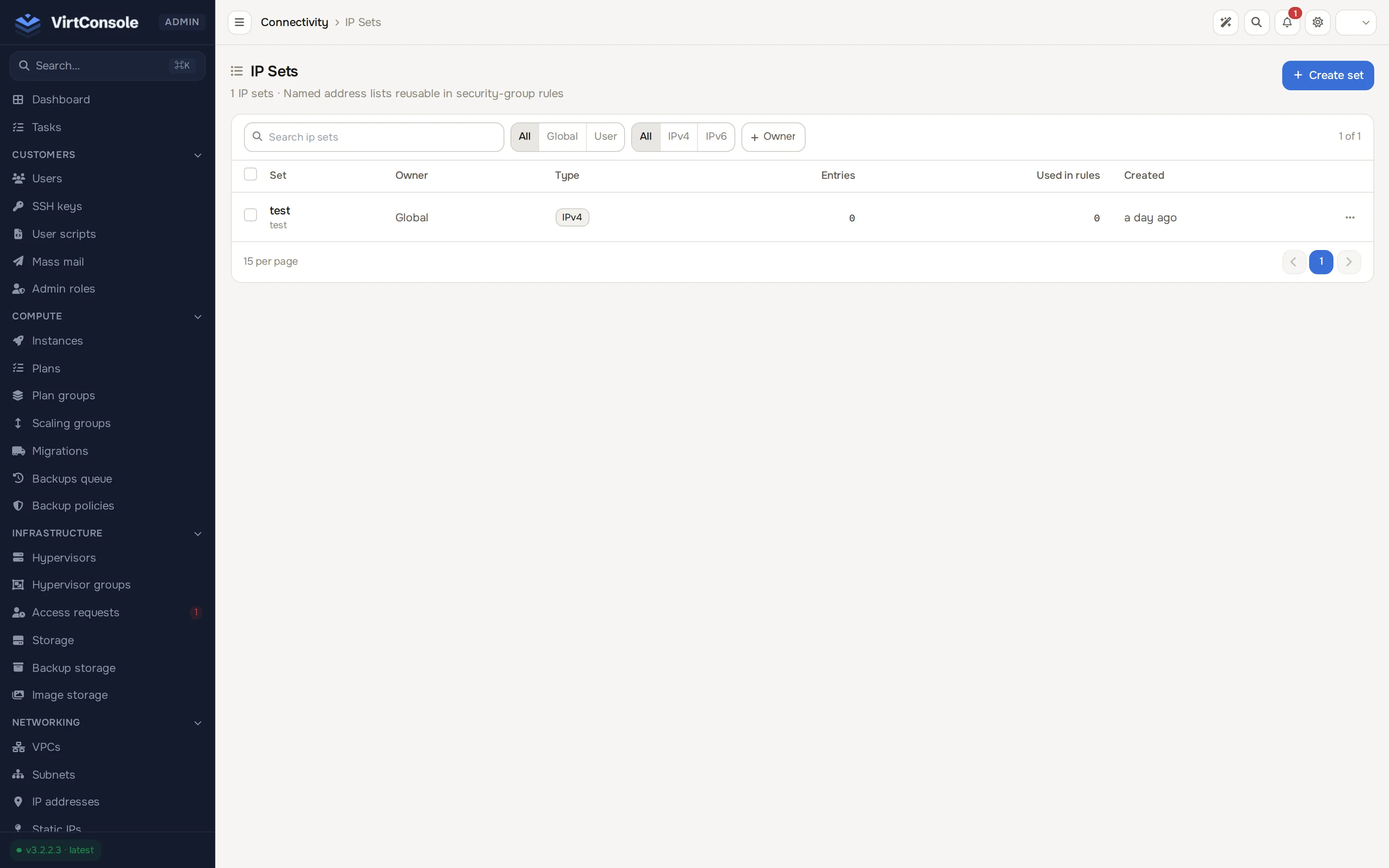
Task: Collapse the CUSTOMERS sidebar section
Action: point(197,155)
